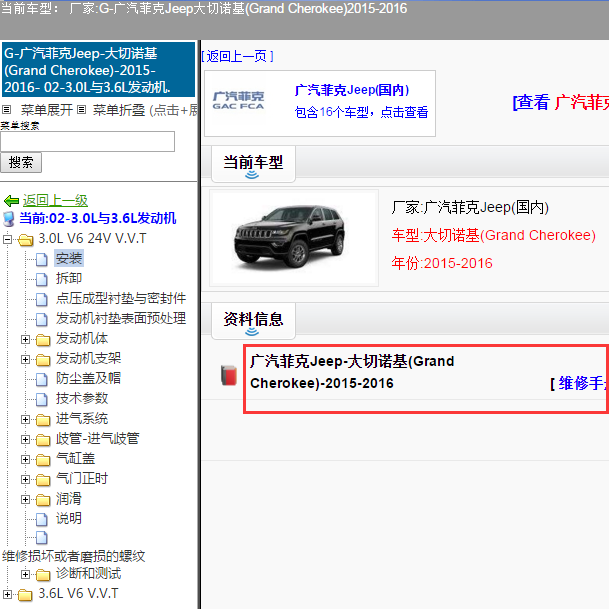Viewport: 609px width, 609px height.
Task: Click the page icon beside 点压成型衬垫与密封件
Action: (x=42, y=299)
